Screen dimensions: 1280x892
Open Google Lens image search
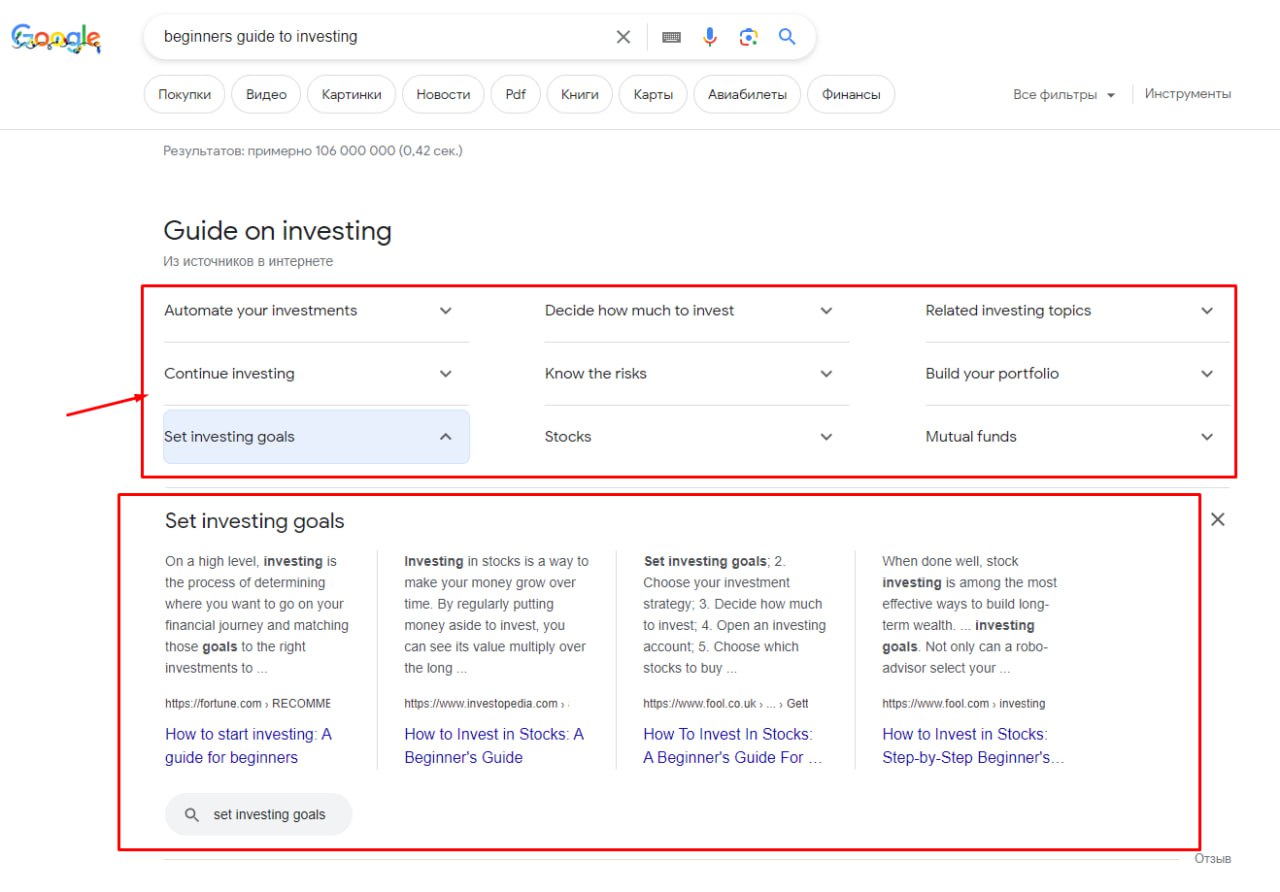click(748, 37)
